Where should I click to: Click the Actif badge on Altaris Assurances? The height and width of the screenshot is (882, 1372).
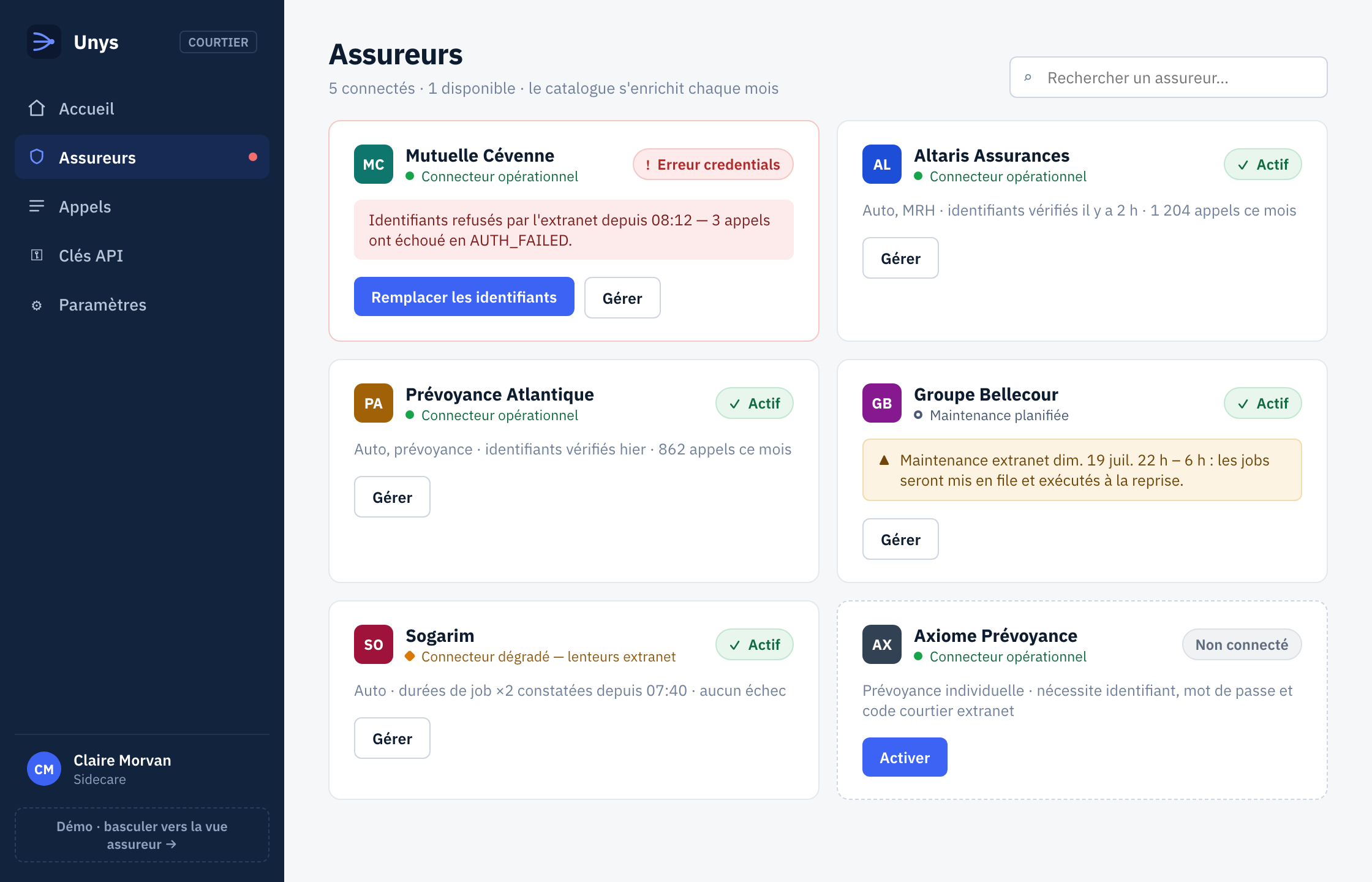1263,164
